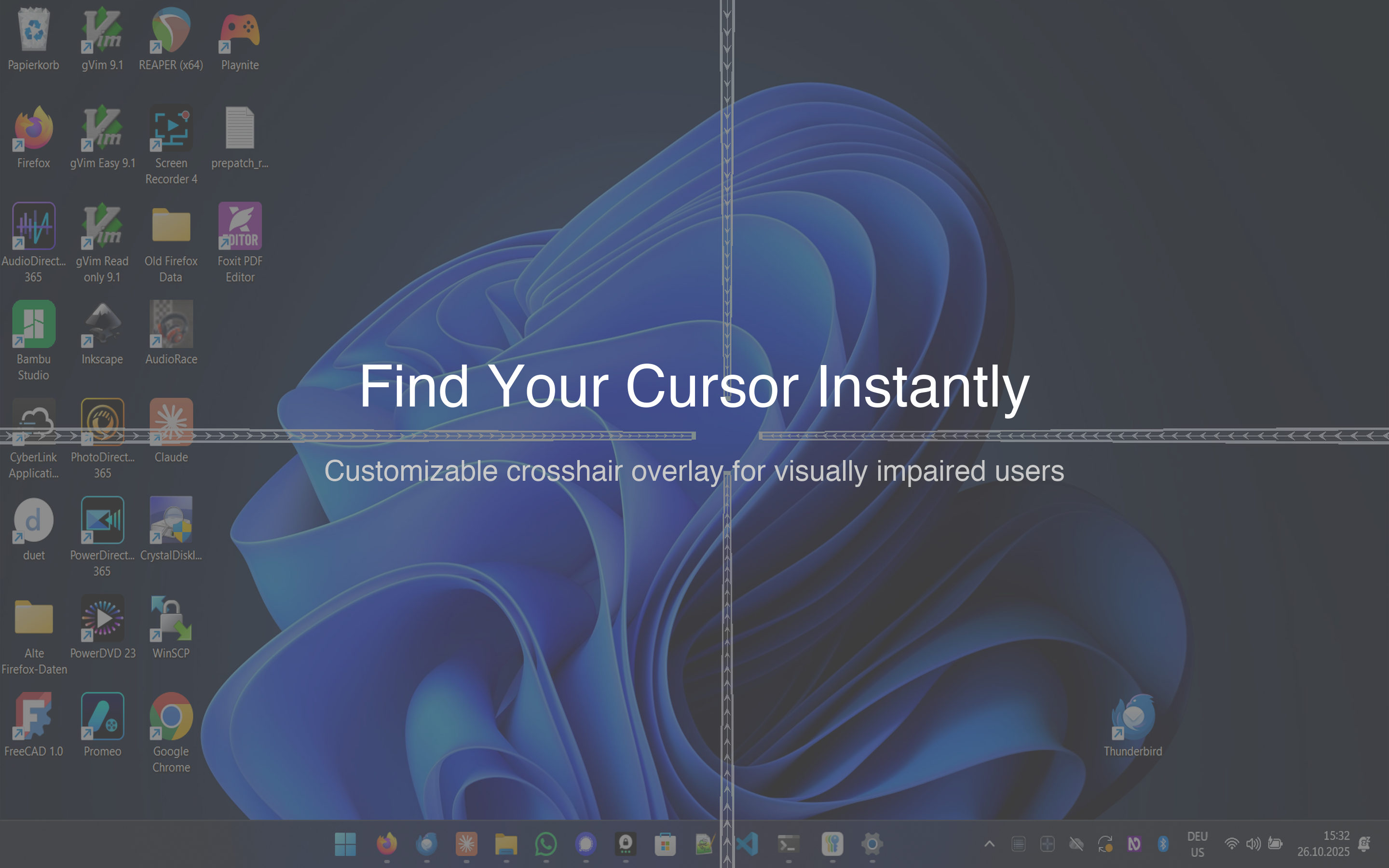Select the Old Firefox Data folder
Image resolution: width=1389 pixels, height=868 pixels.
tap(171, 227)
